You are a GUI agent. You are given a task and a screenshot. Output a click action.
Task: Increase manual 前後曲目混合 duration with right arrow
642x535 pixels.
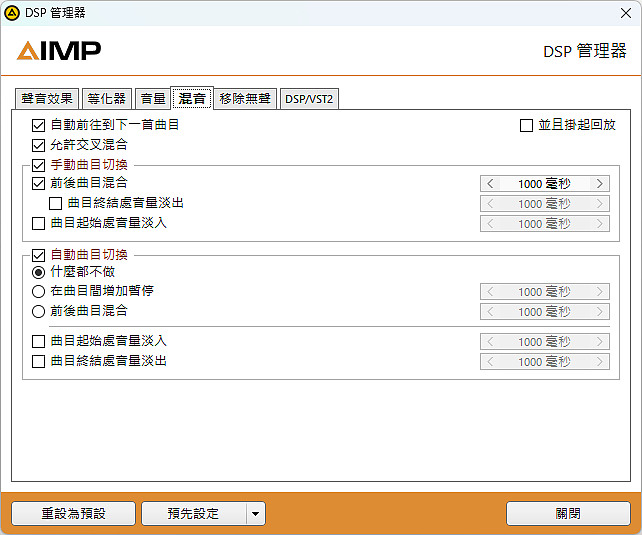(600, 183)
